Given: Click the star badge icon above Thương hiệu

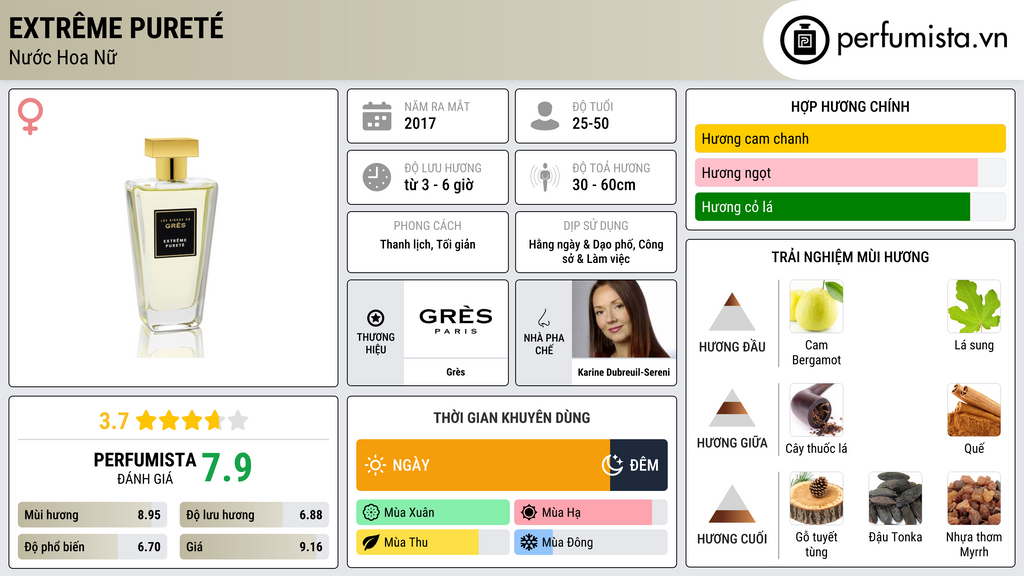Looking at the screenshot, I should coord(376,318).
